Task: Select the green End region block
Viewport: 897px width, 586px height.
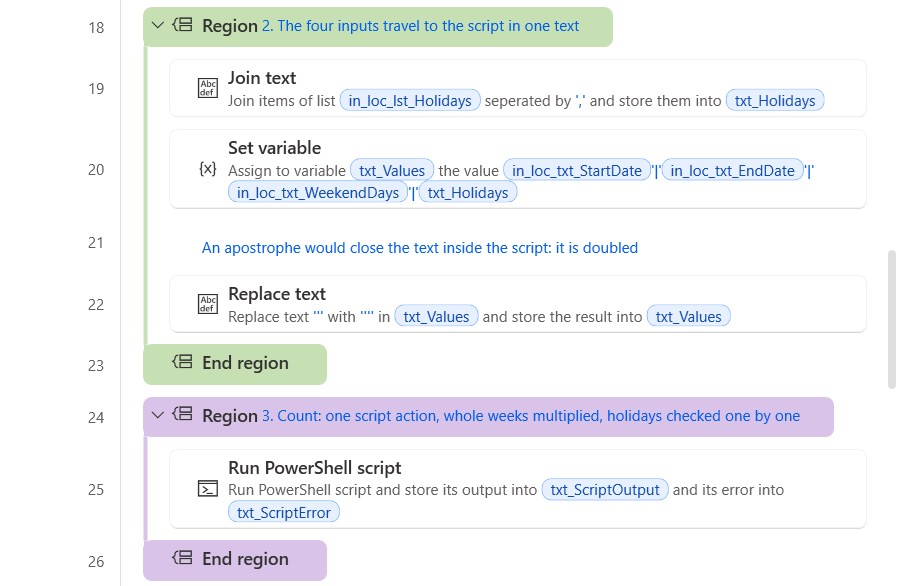Action: click(235, 365)
